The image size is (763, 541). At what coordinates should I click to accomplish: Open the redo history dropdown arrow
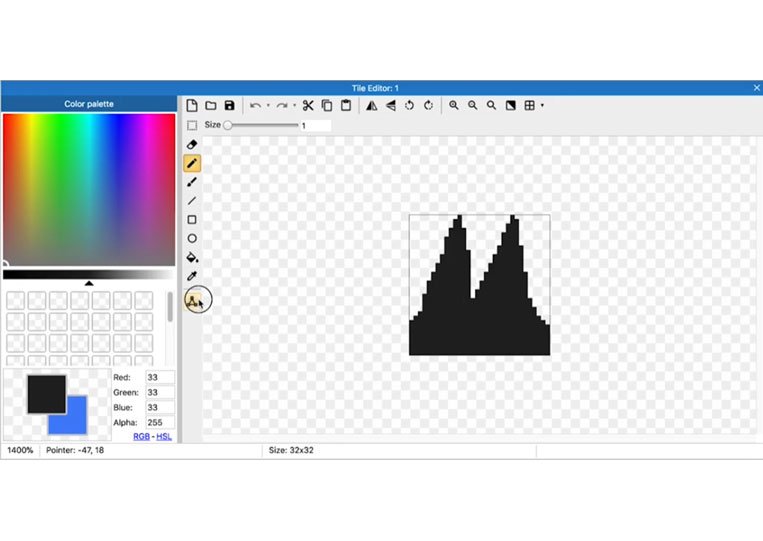tap(294, 106)
